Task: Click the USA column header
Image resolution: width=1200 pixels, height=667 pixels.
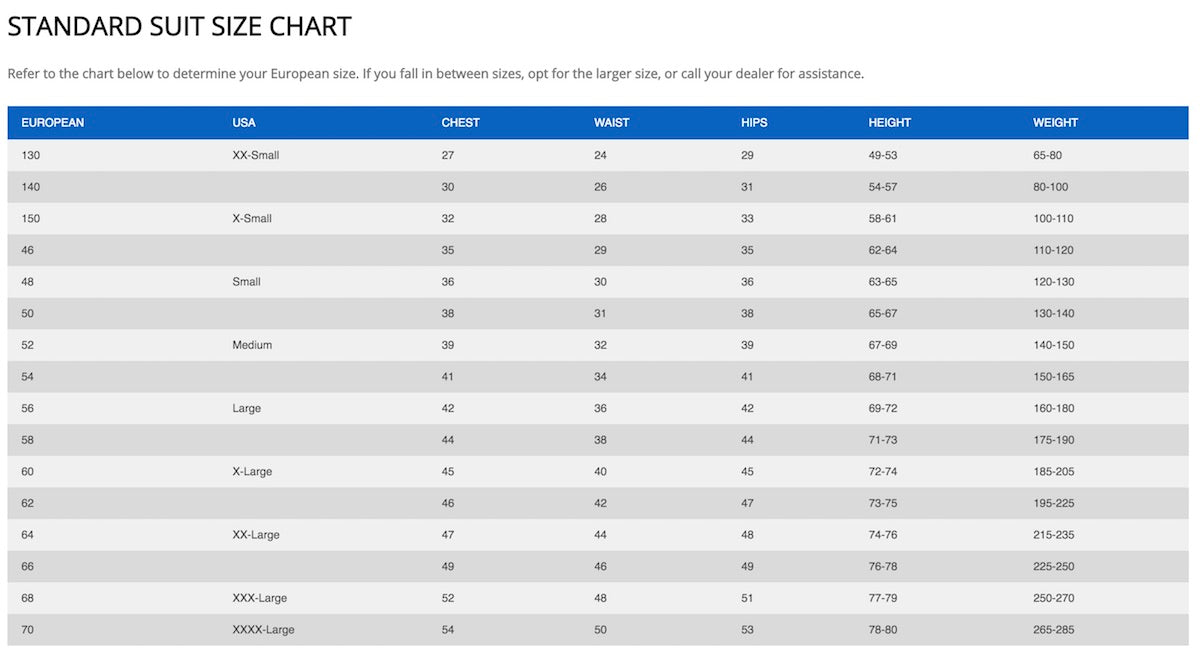Action: (244, 123)
